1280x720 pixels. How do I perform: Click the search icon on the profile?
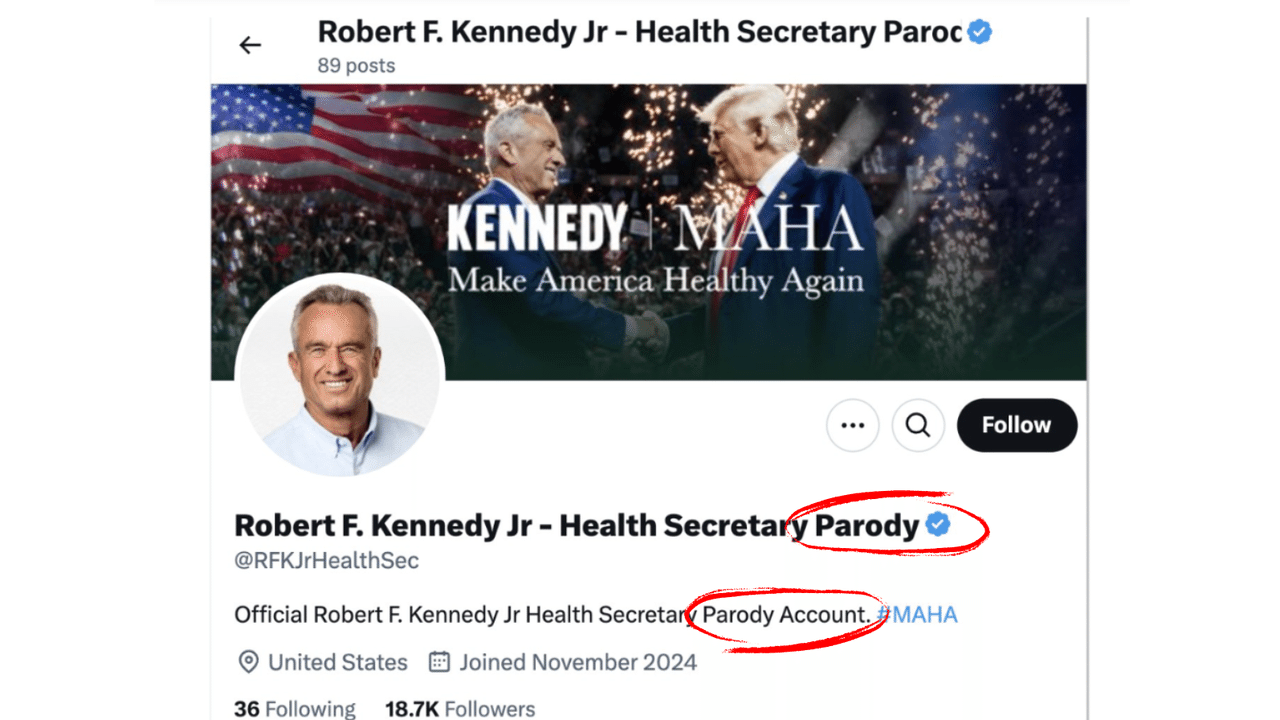(x=917, y=425)
